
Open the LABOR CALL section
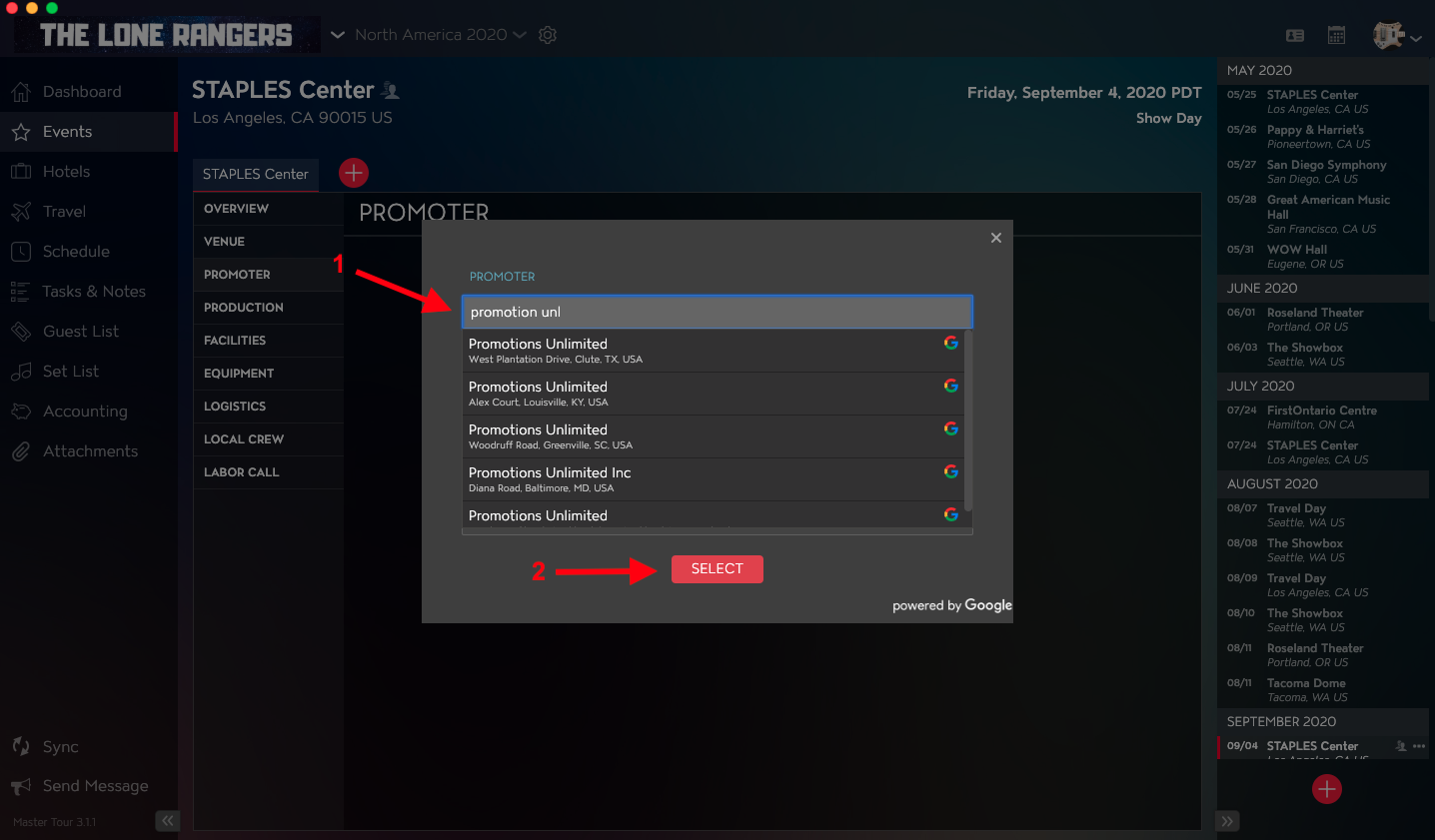click(x=268, y=472)
